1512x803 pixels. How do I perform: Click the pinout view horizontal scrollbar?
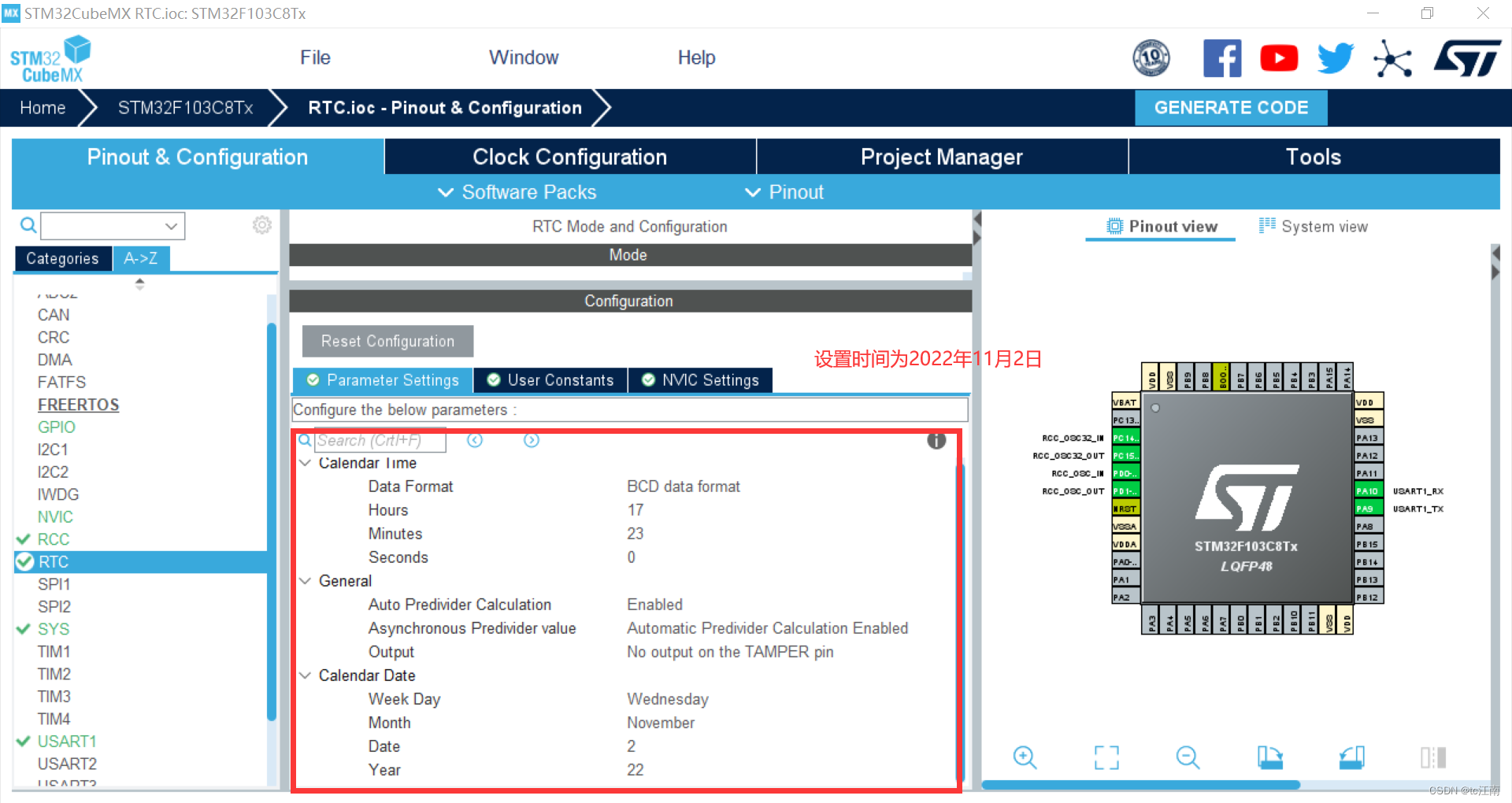(1140, 785)
